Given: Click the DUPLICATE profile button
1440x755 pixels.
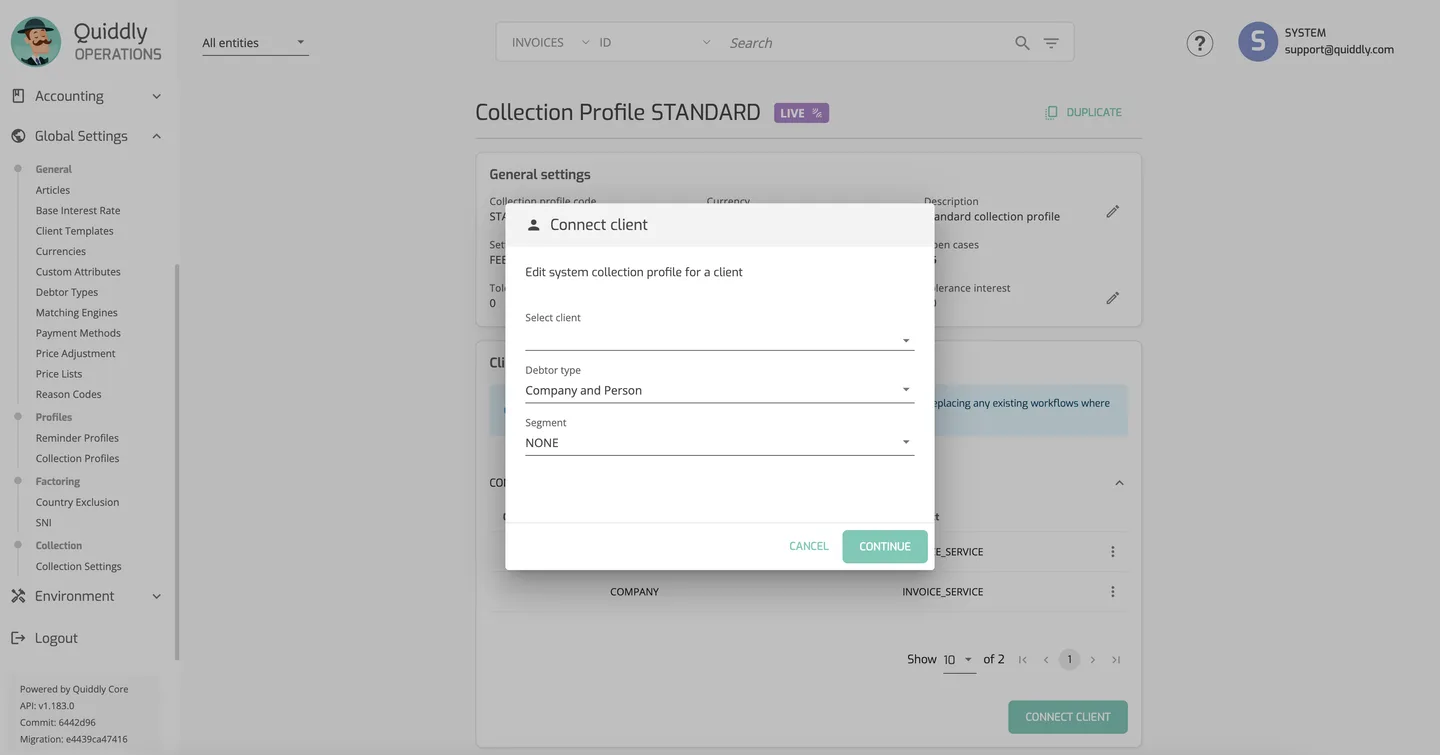Looking at the screenshot, I should pyautogui.click(x=1083, y=112).
